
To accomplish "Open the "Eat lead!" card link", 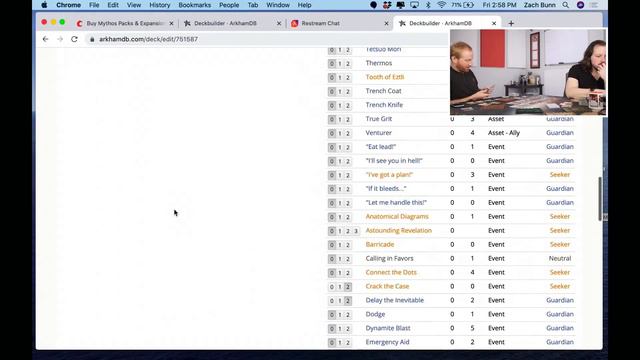I will [381, 147].
